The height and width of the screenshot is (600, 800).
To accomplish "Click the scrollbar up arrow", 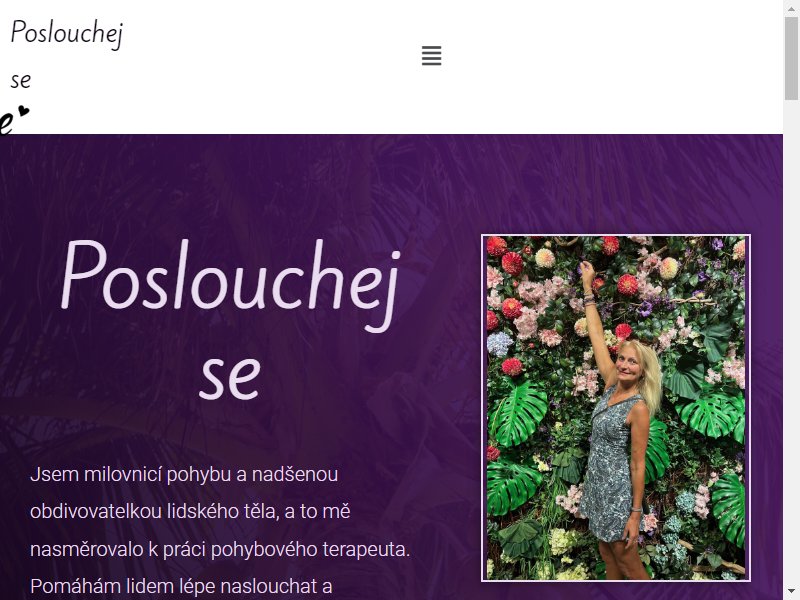I will (x=791, y=8).
